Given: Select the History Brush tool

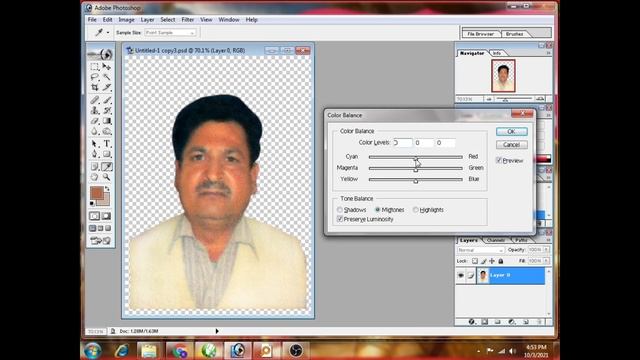Looking at the screenshot, I should pyautogui.click(x=107, y=111).
